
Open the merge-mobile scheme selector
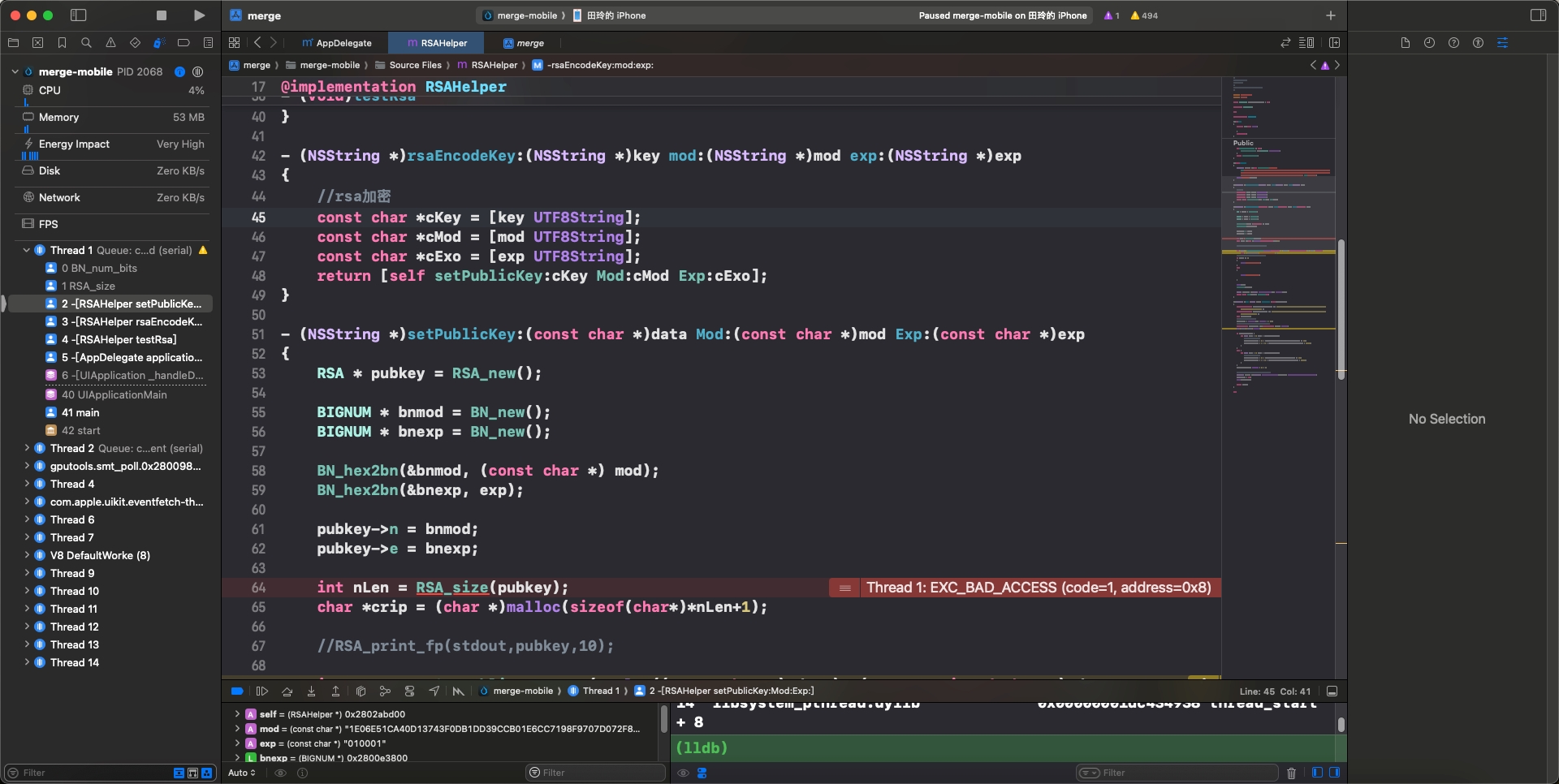(x=520, y=15)
